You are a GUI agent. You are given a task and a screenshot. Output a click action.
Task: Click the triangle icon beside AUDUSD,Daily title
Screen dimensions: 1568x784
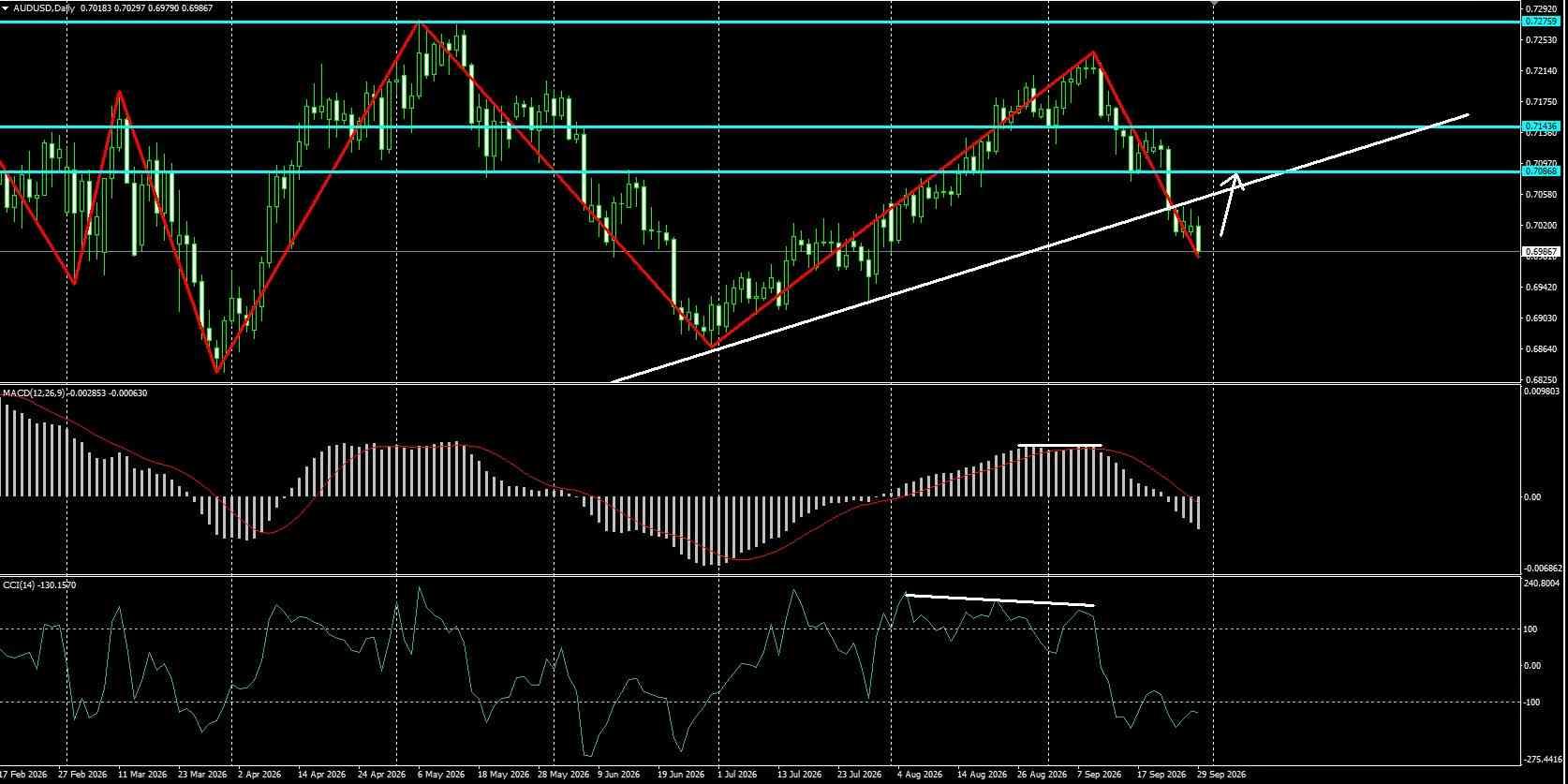tap(6, 8)
